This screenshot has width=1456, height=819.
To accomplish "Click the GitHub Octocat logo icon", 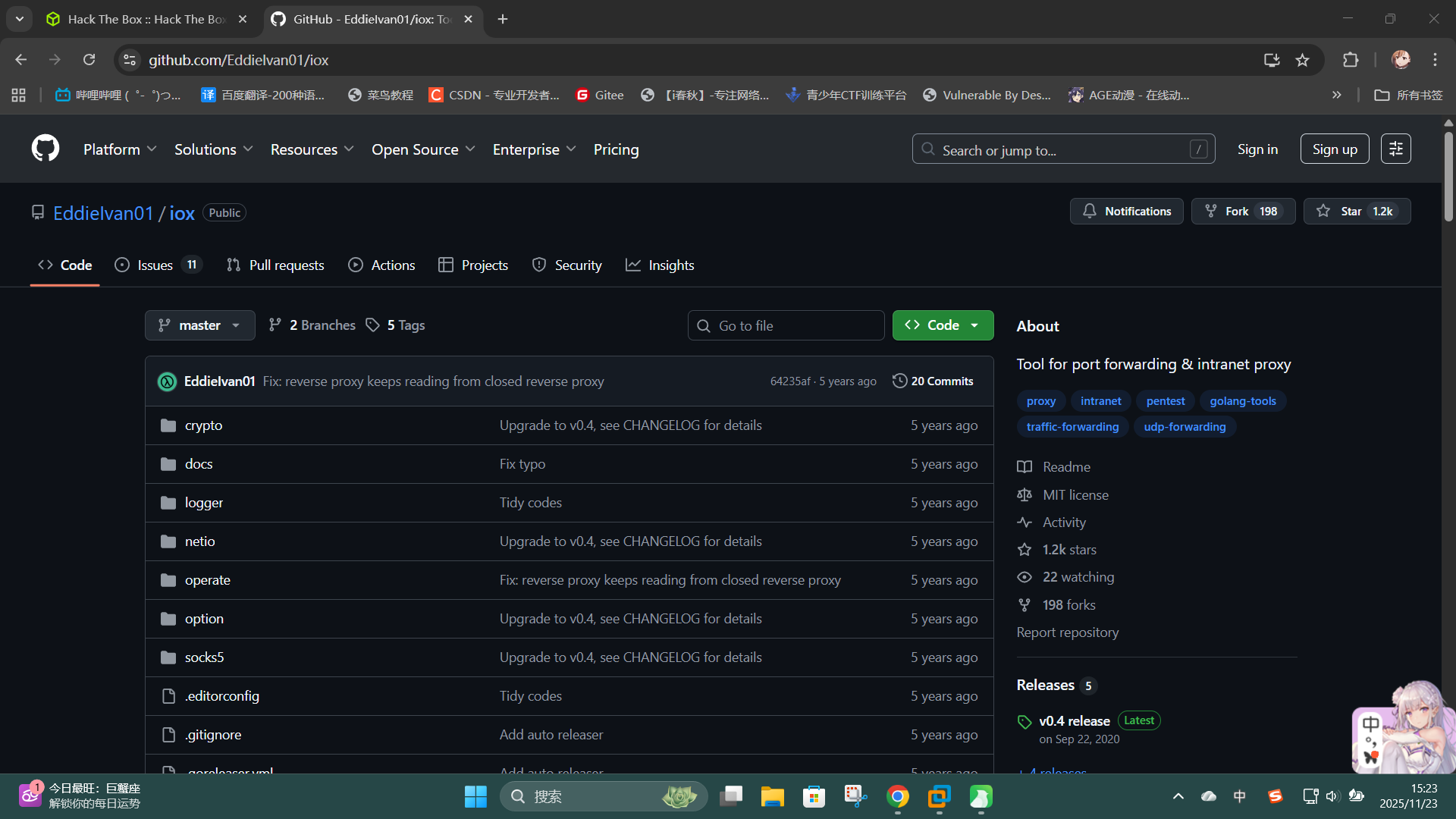I will pyautogui.click(x=45, y=149).
